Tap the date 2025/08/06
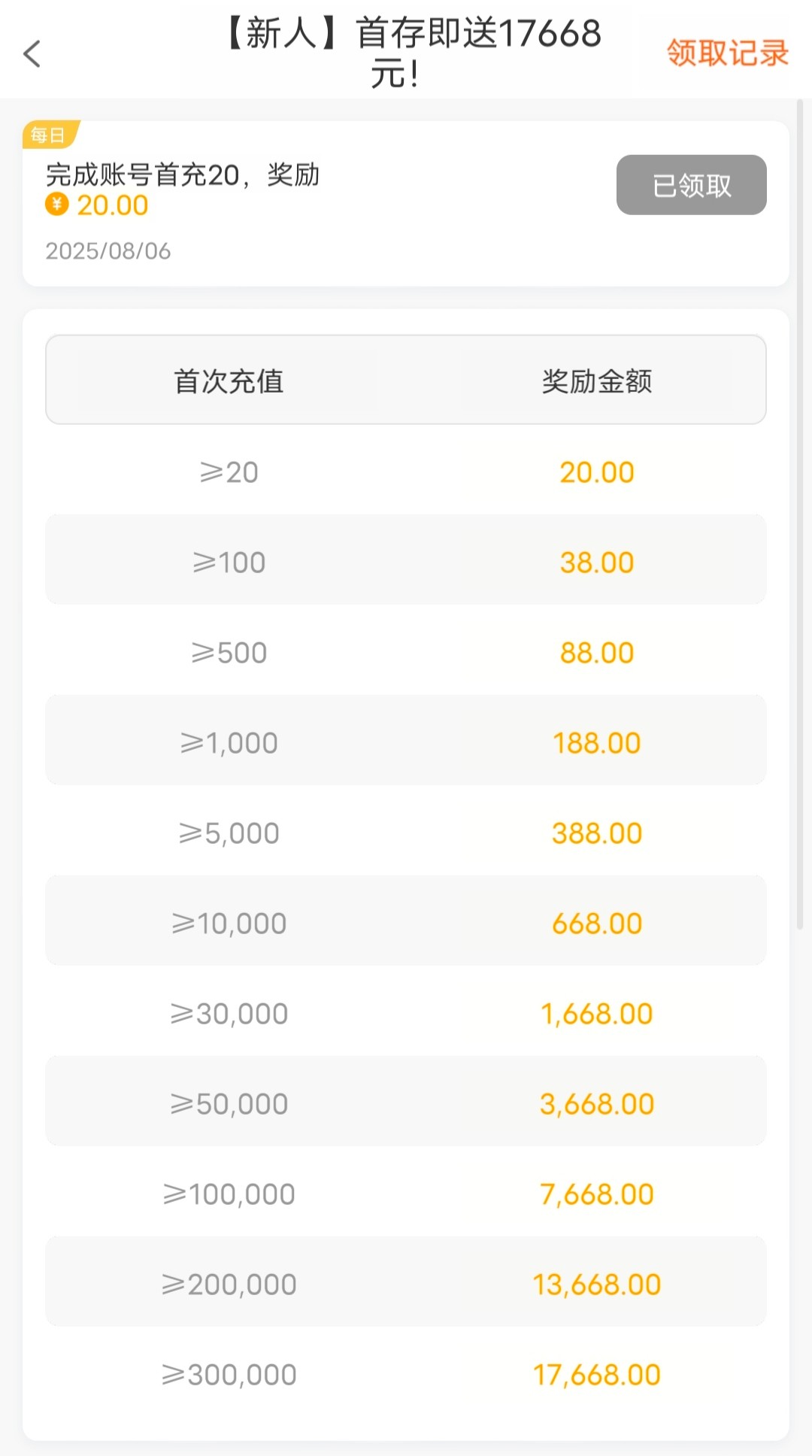 [x=108, y=251]
